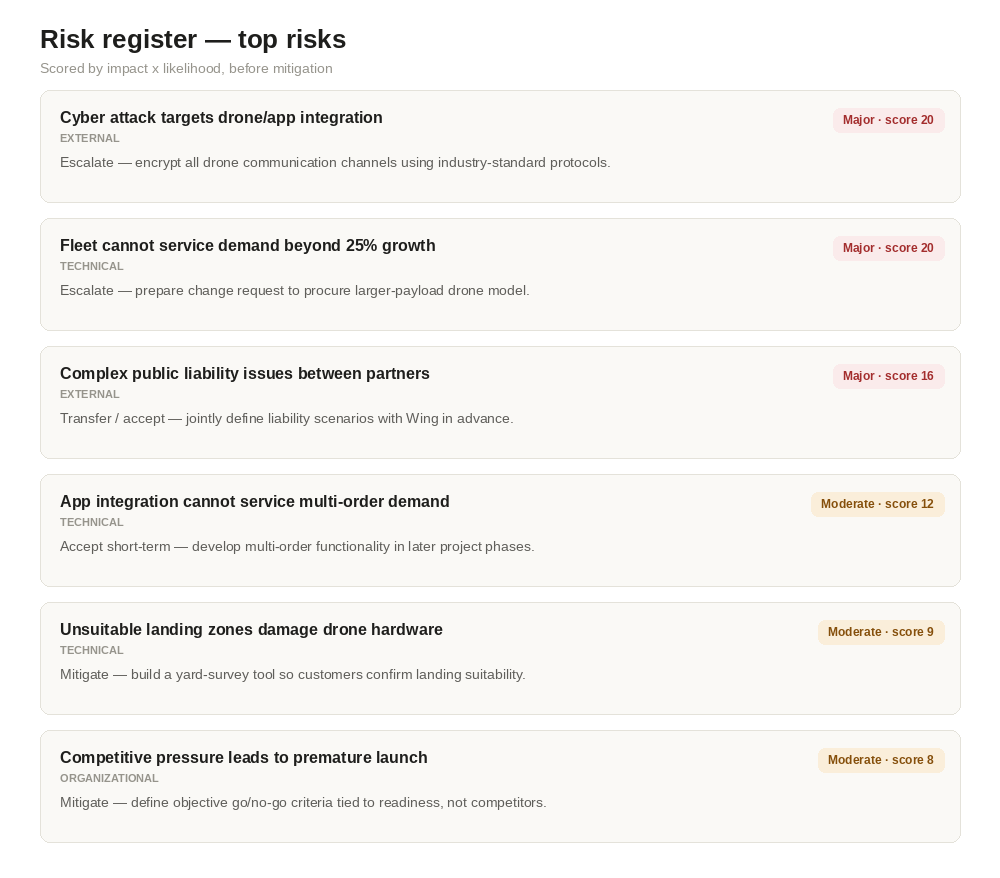Click the Moderate score 12 badge
Image resolution: width=1000 pixels, height=878 pixels.
pos(878,504)
